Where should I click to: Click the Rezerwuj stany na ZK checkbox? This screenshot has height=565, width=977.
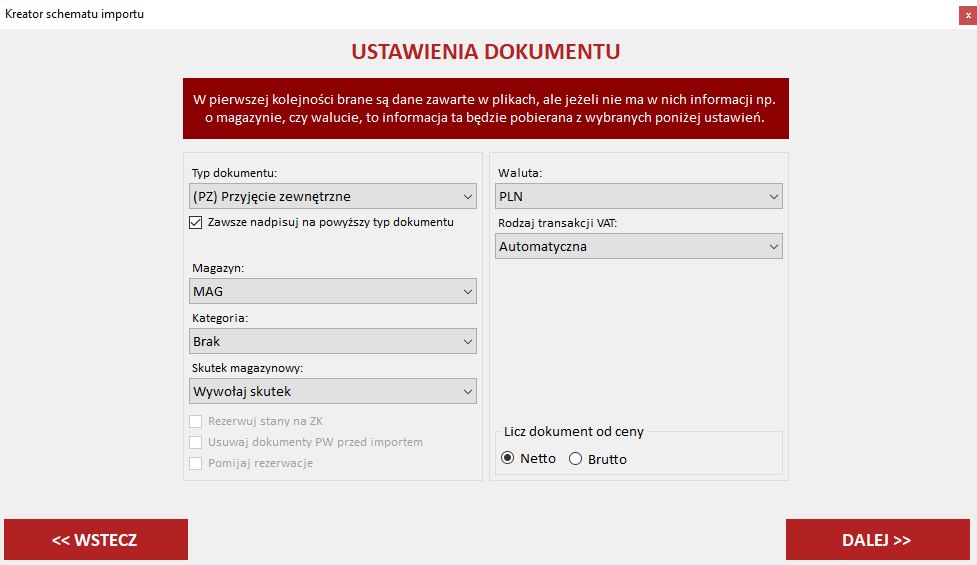[196, 422]
